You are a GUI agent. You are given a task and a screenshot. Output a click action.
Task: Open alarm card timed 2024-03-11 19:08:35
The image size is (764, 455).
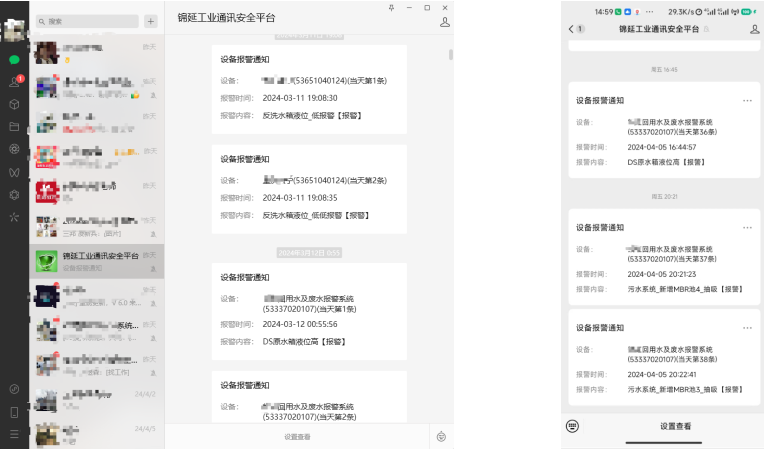click(x=309, y=189)
